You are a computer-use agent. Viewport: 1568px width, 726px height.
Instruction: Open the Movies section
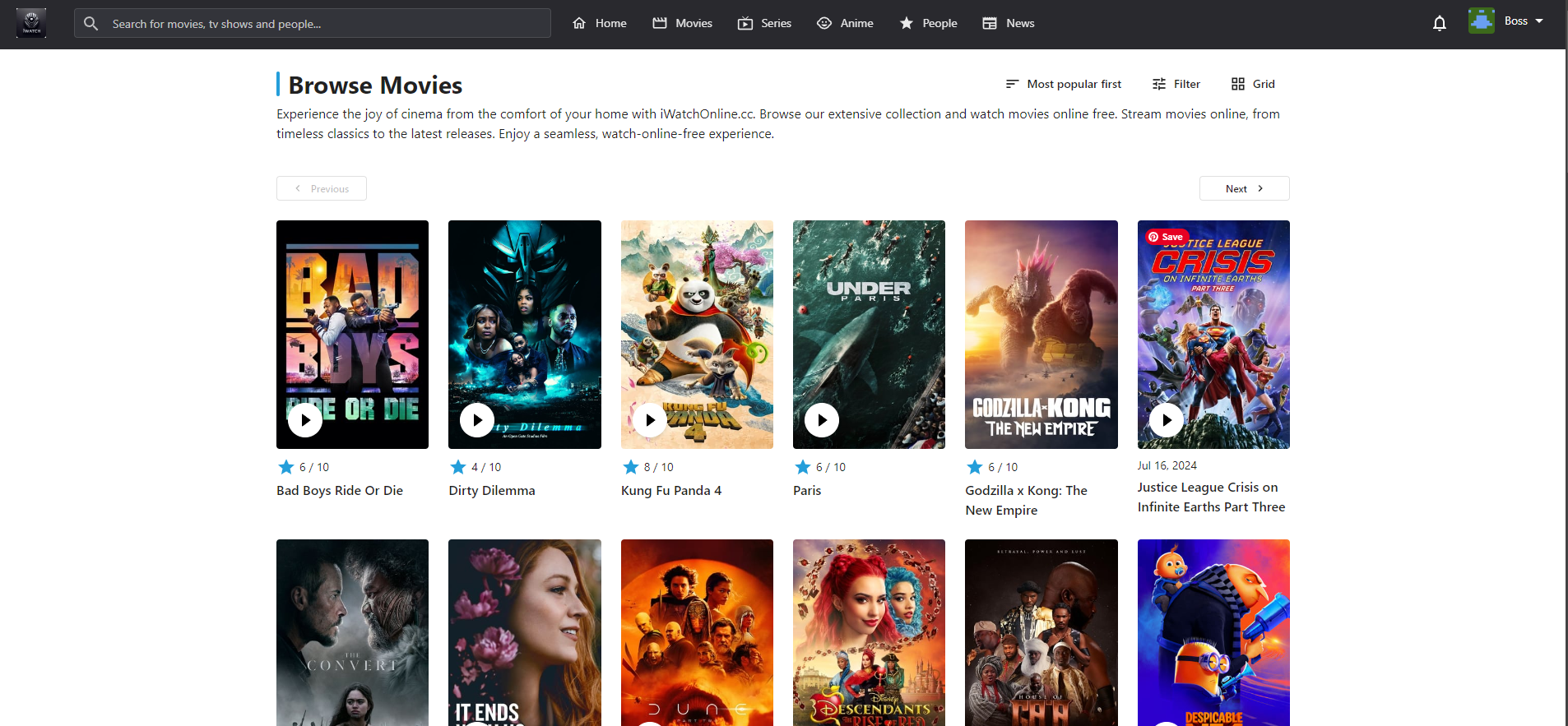coord(683,23)
